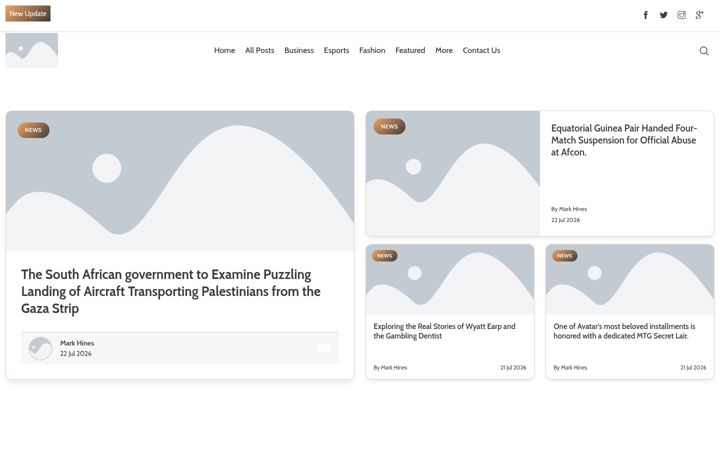Open Avatar MTG Secret Lair headline

pos(624,331)
